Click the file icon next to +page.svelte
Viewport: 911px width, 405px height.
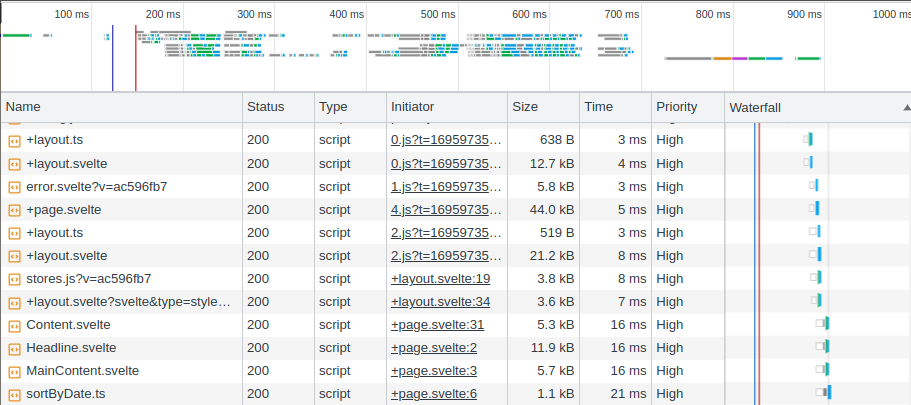(x=14, y=210)
